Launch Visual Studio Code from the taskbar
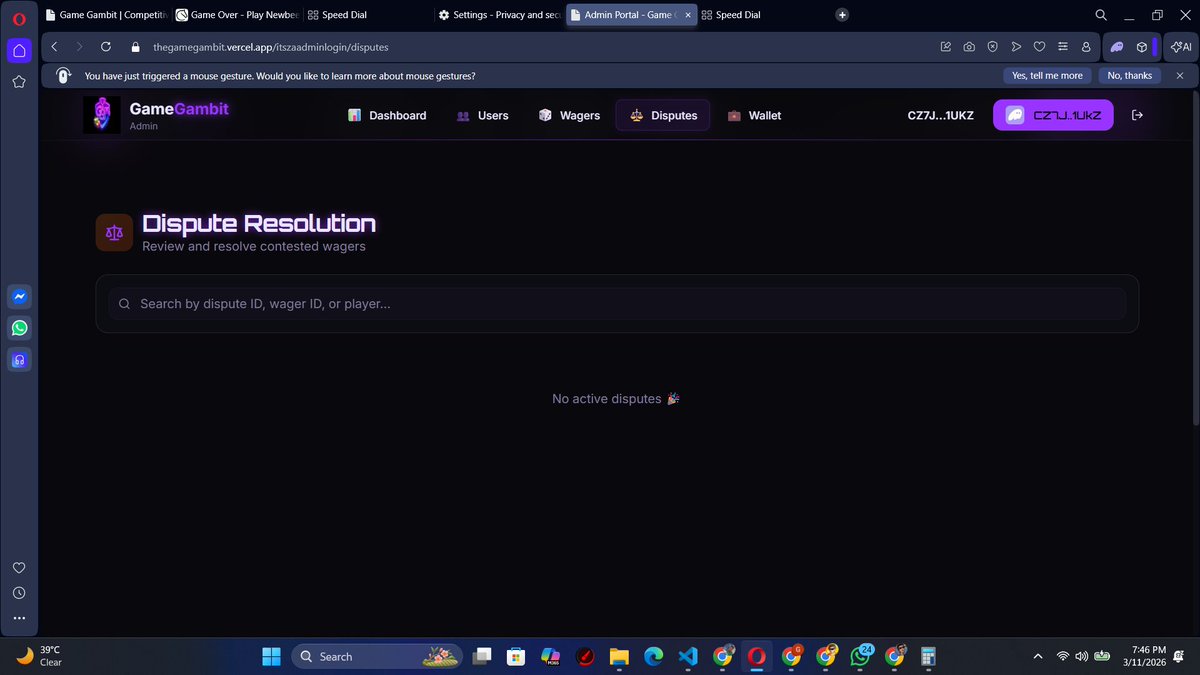The height and width of the screenshot is (675, 1200). point(687,656)
